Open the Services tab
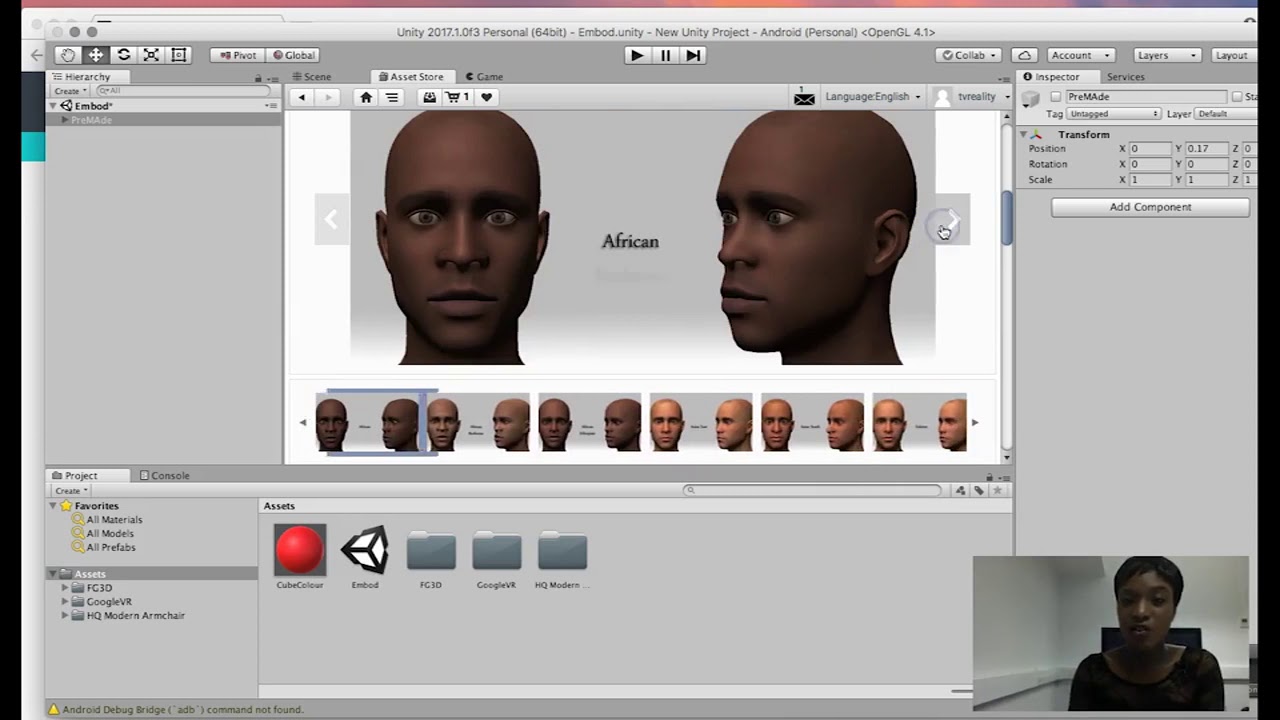This screenshot has height=720, width=1280. coord(1125,76)
